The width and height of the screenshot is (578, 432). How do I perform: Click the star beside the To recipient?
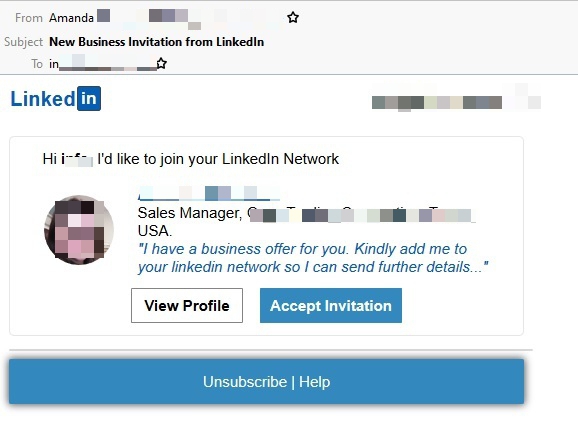click(x=161, y=63)
